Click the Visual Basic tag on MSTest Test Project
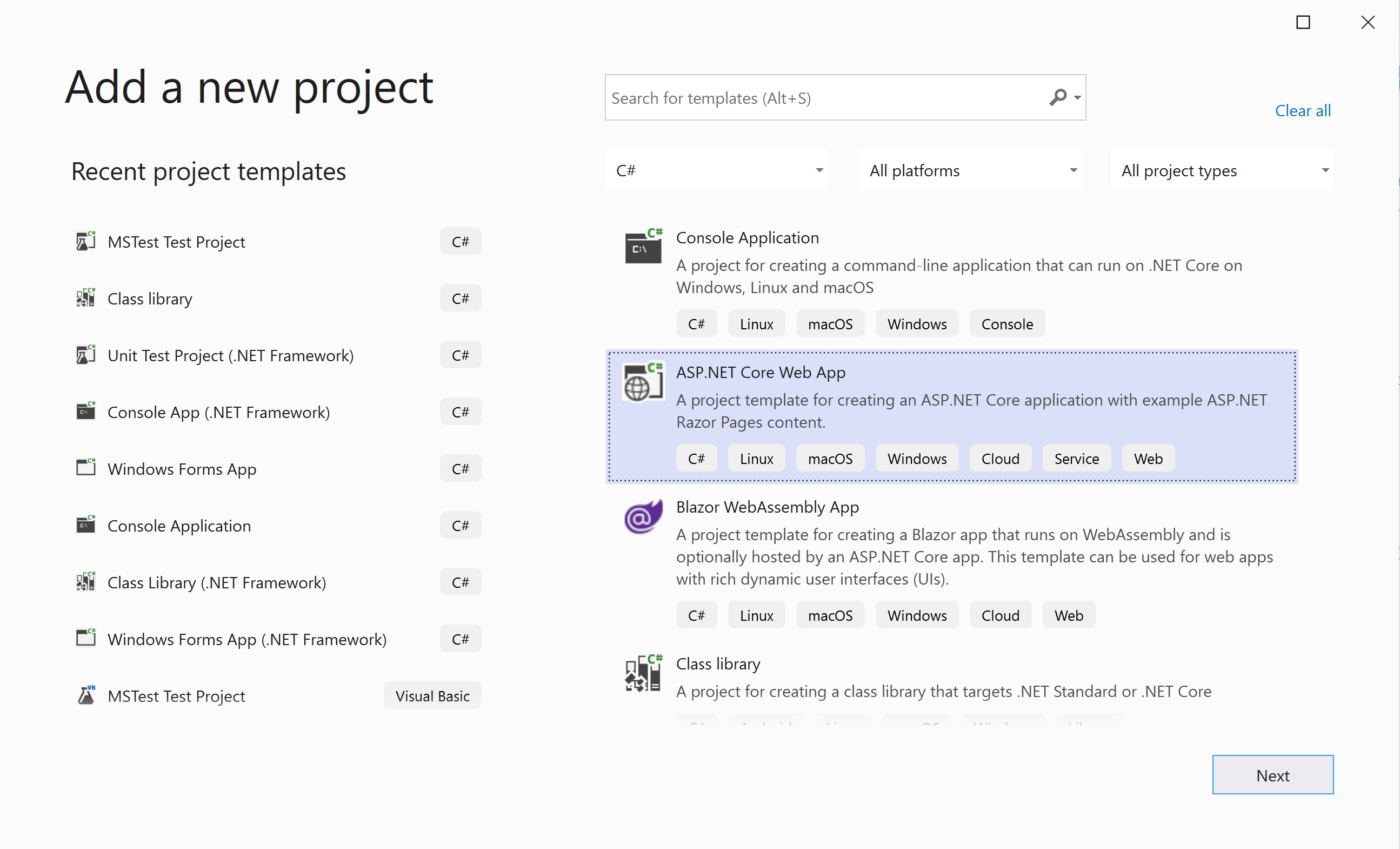 432,695
